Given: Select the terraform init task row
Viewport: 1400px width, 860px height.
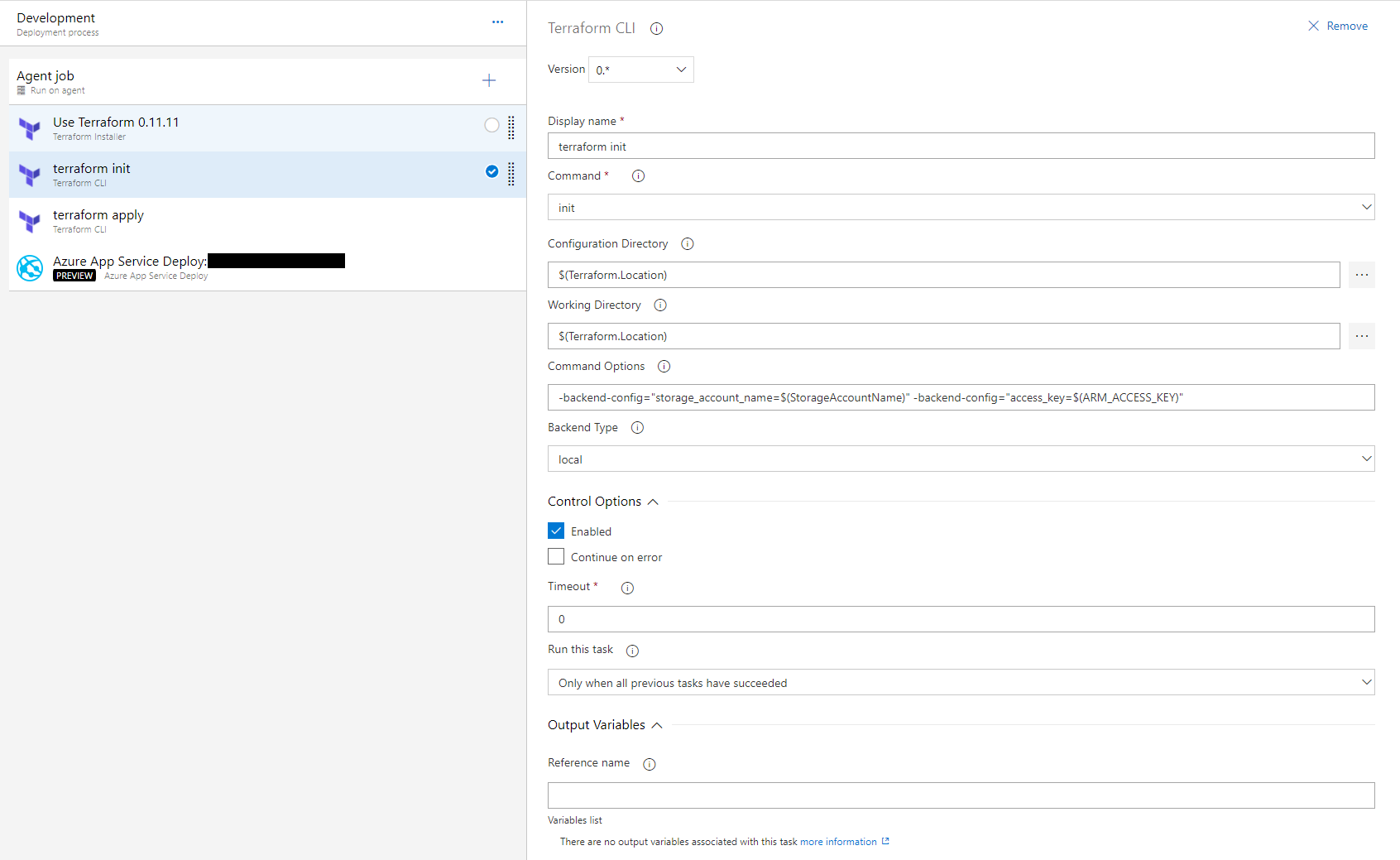Looking at the screenshot, I should pos(267,175).
